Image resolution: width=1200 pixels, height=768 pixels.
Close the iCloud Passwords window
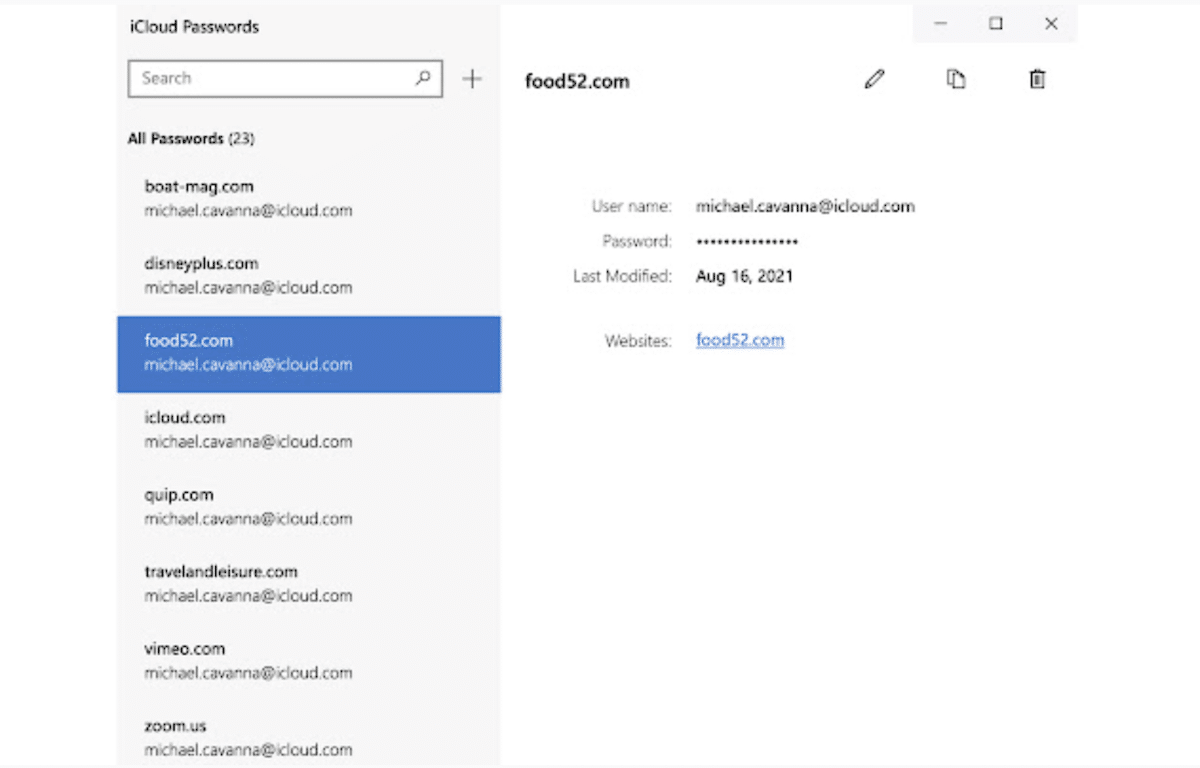(1051, 24)
